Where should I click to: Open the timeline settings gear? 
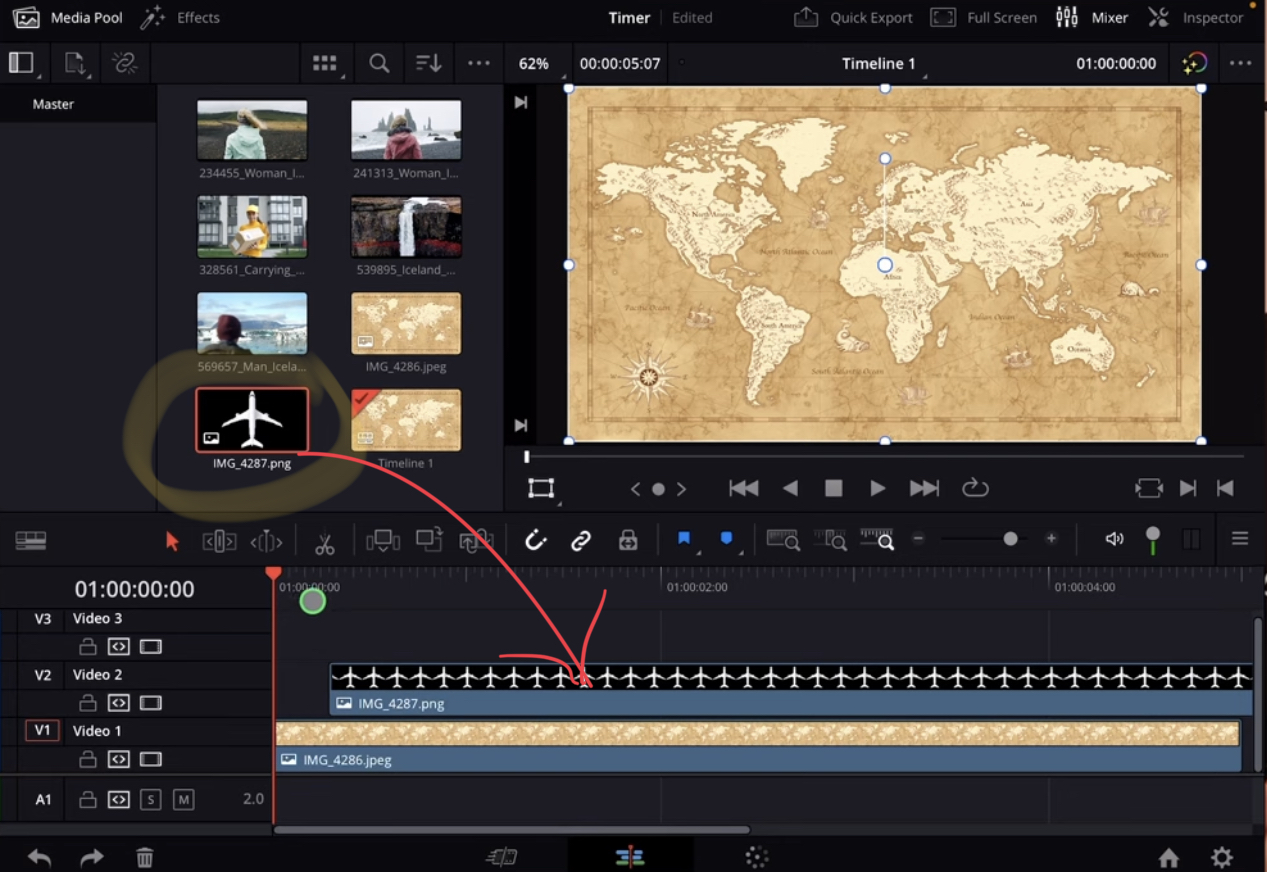point(1221,857)
